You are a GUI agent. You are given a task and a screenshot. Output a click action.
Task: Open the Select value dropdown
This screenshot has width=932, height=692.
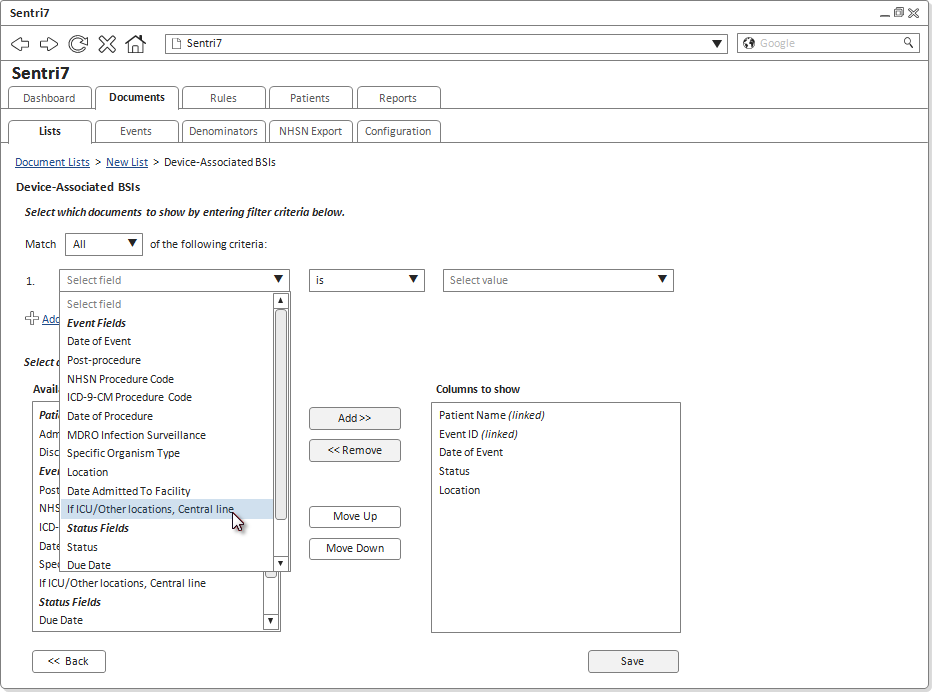pyautogui.click(x=558, y=280)
